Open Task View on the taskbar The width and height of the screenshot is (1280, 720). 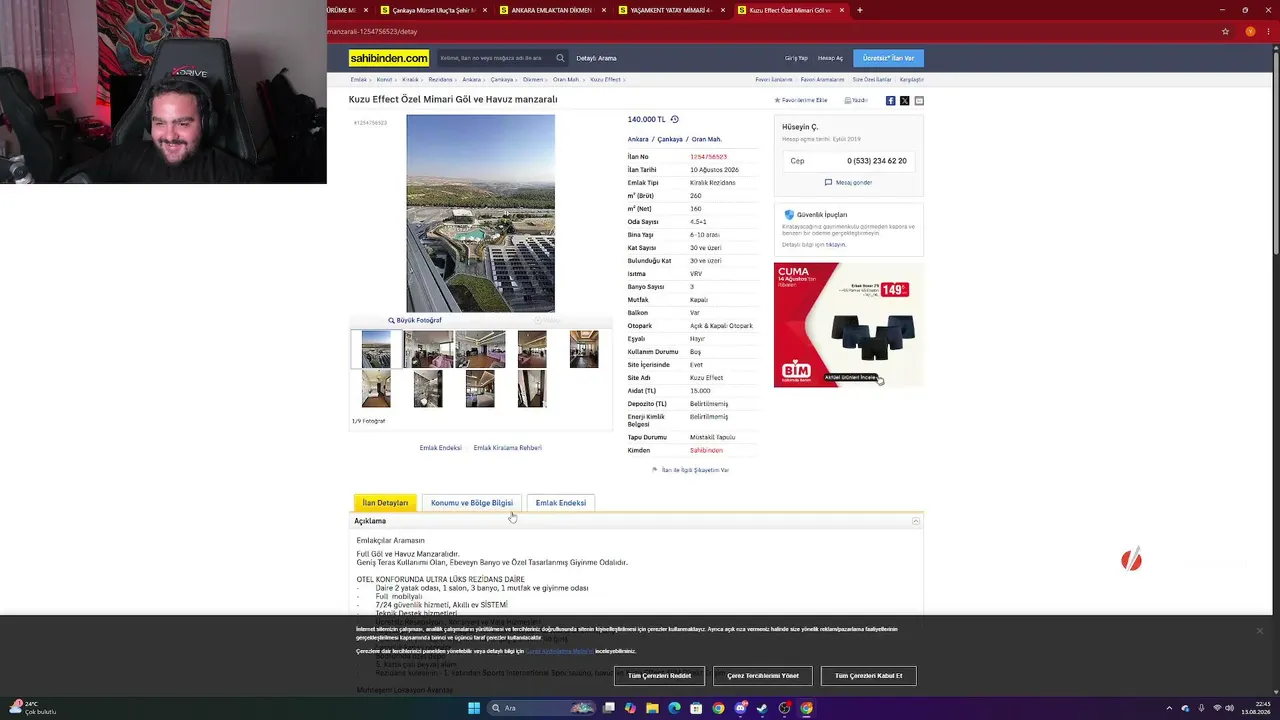(608, 708)
